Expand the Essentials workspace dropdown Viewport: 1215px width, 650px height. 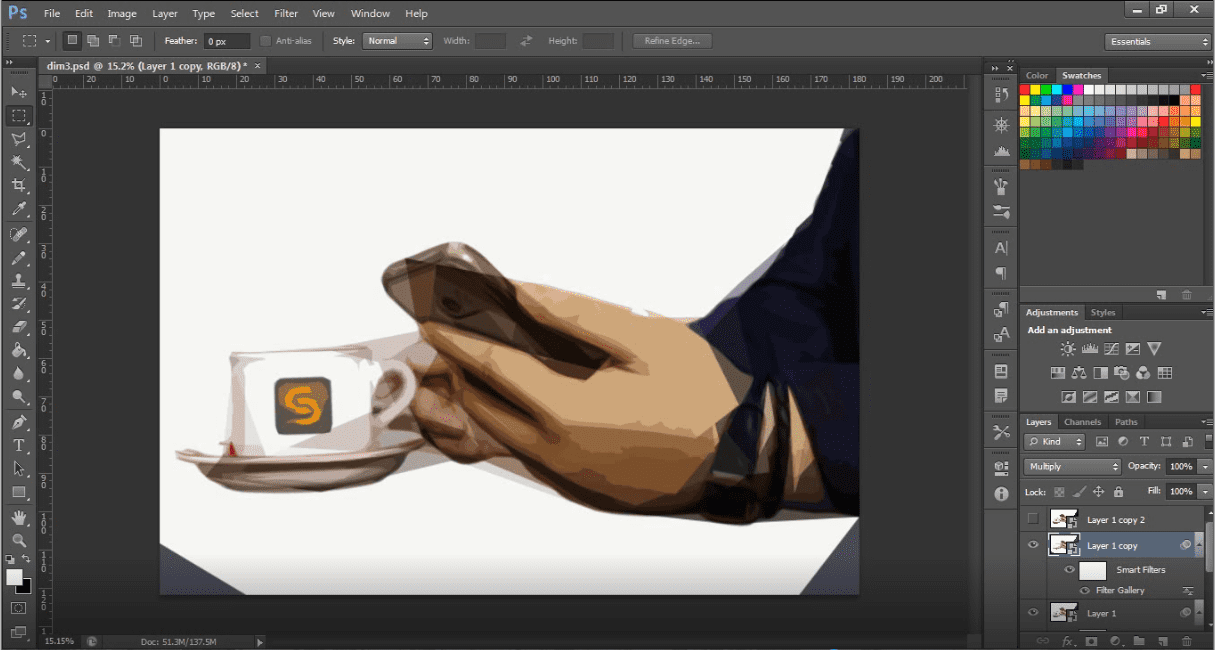point(1158,41)
